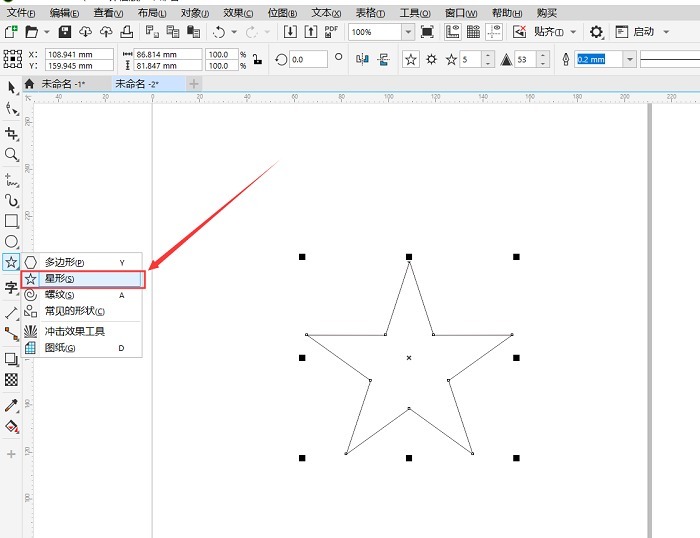Select the Rectangle tool
This screenshot has width=700, height=538.
point(12,221)
